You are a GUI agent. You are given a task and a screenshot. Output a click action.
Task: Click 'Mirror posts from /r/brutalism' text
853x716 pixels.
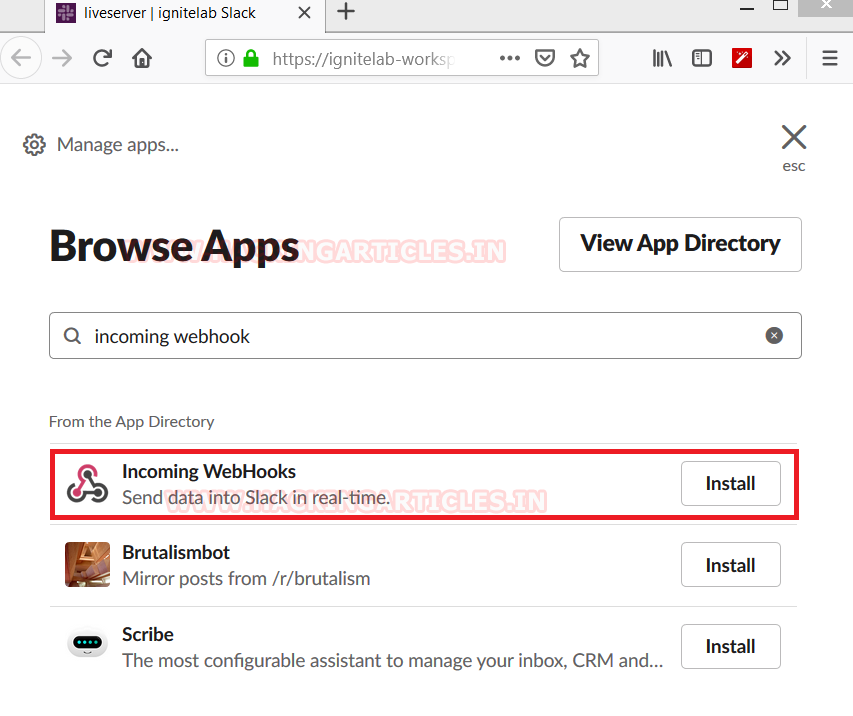tap(246, 578)
